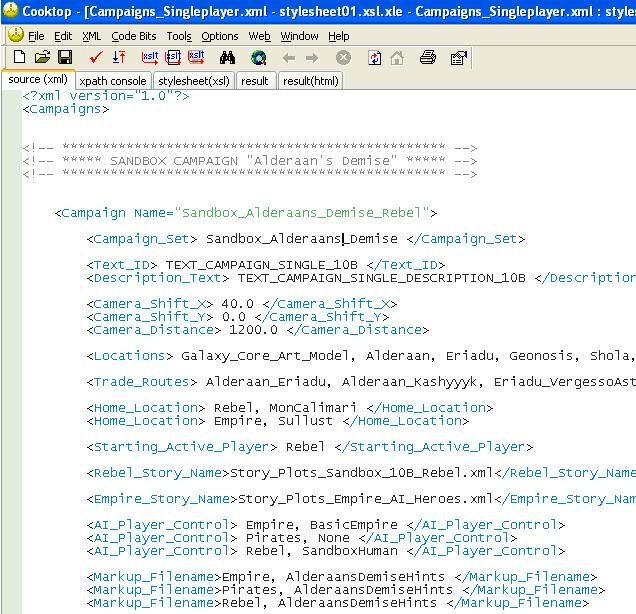Open the Web menu
Viewport: 636px width, 614px height.
click(260, 36)
